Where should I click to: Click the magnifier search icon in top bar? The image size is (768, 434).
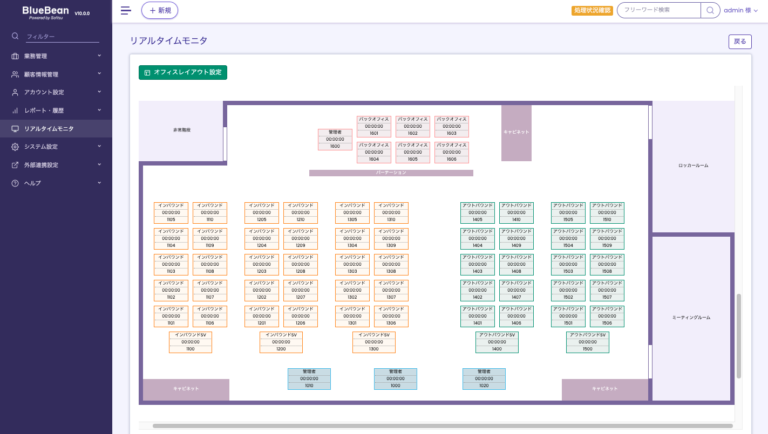(709, 10)
